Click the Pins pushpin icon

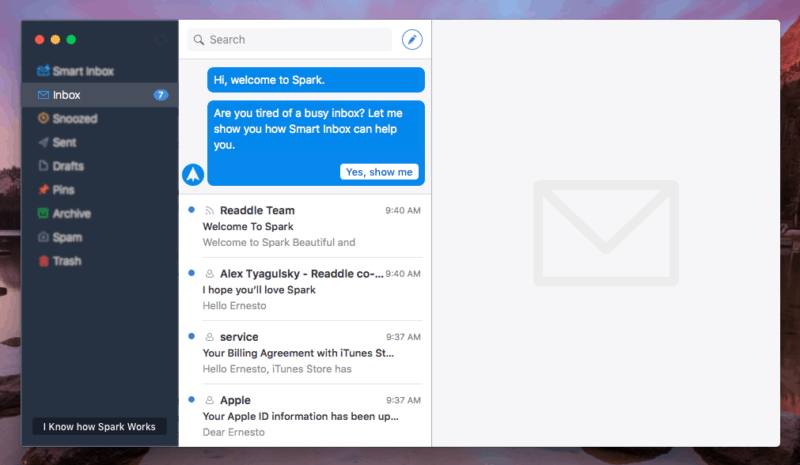[43, 189]
